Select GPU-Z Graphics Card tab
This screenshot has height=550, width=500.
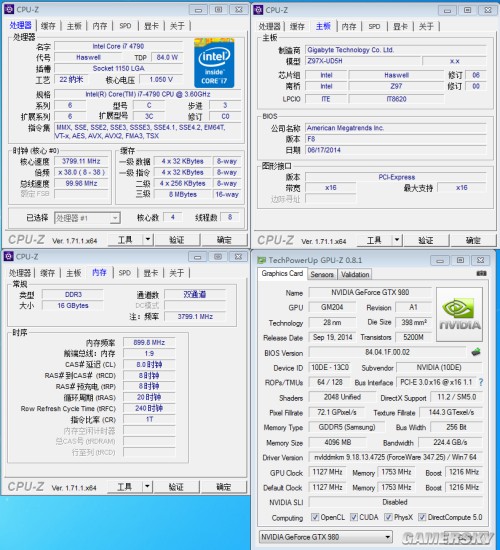282,273
